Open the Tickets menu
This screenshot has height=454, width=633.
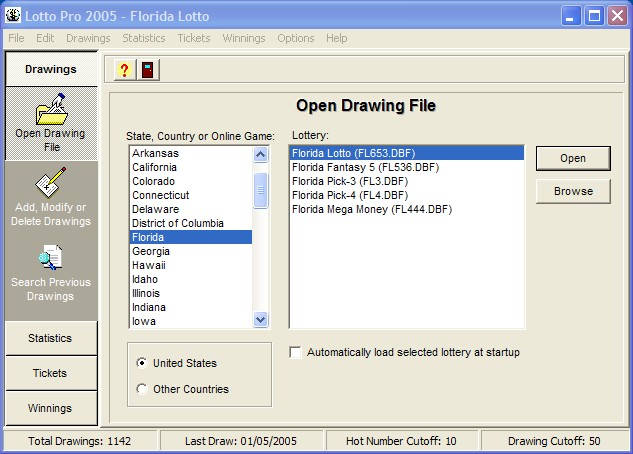[194, 38]
